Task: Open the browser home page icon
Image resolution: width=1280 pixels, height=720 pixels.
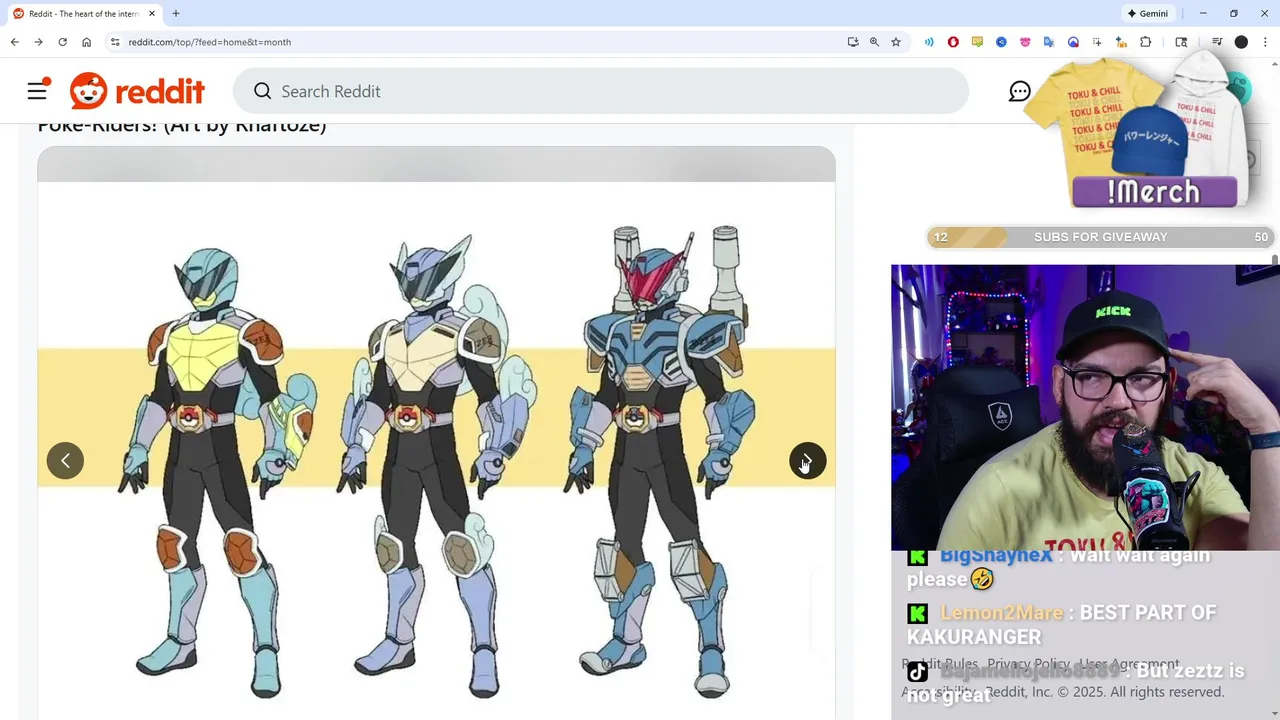Action: pos(87,42)
